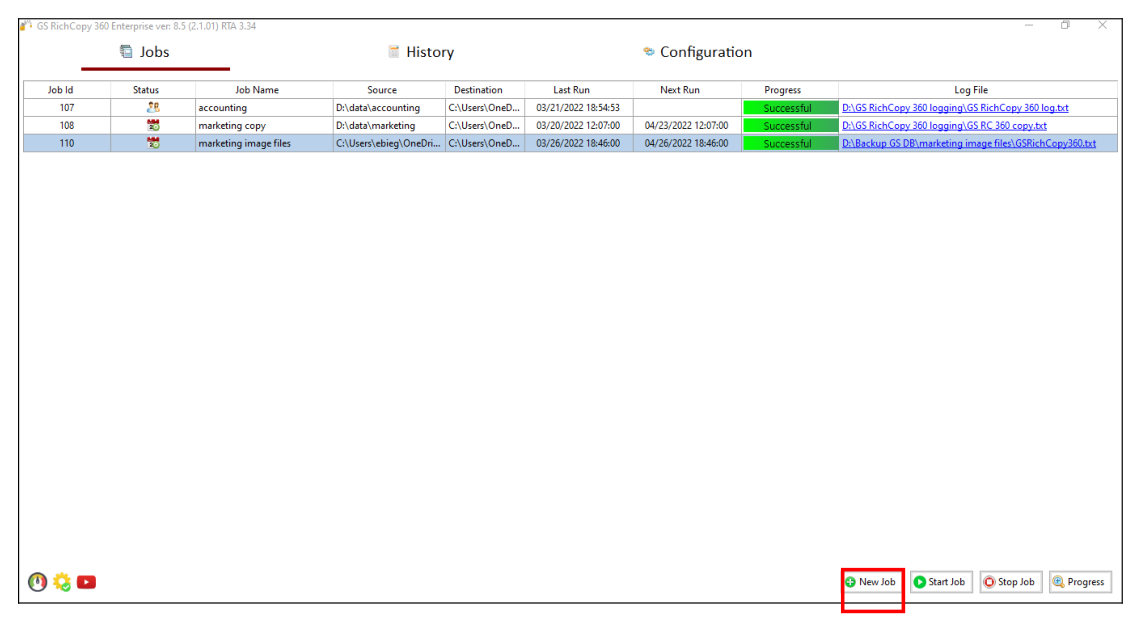Image resolution: width=1141 pixels, height=622 pixels.
Task: Click next run 04/26/2022 18:46:00 cell
Action: pyautogui.click(x=687, y=143)
